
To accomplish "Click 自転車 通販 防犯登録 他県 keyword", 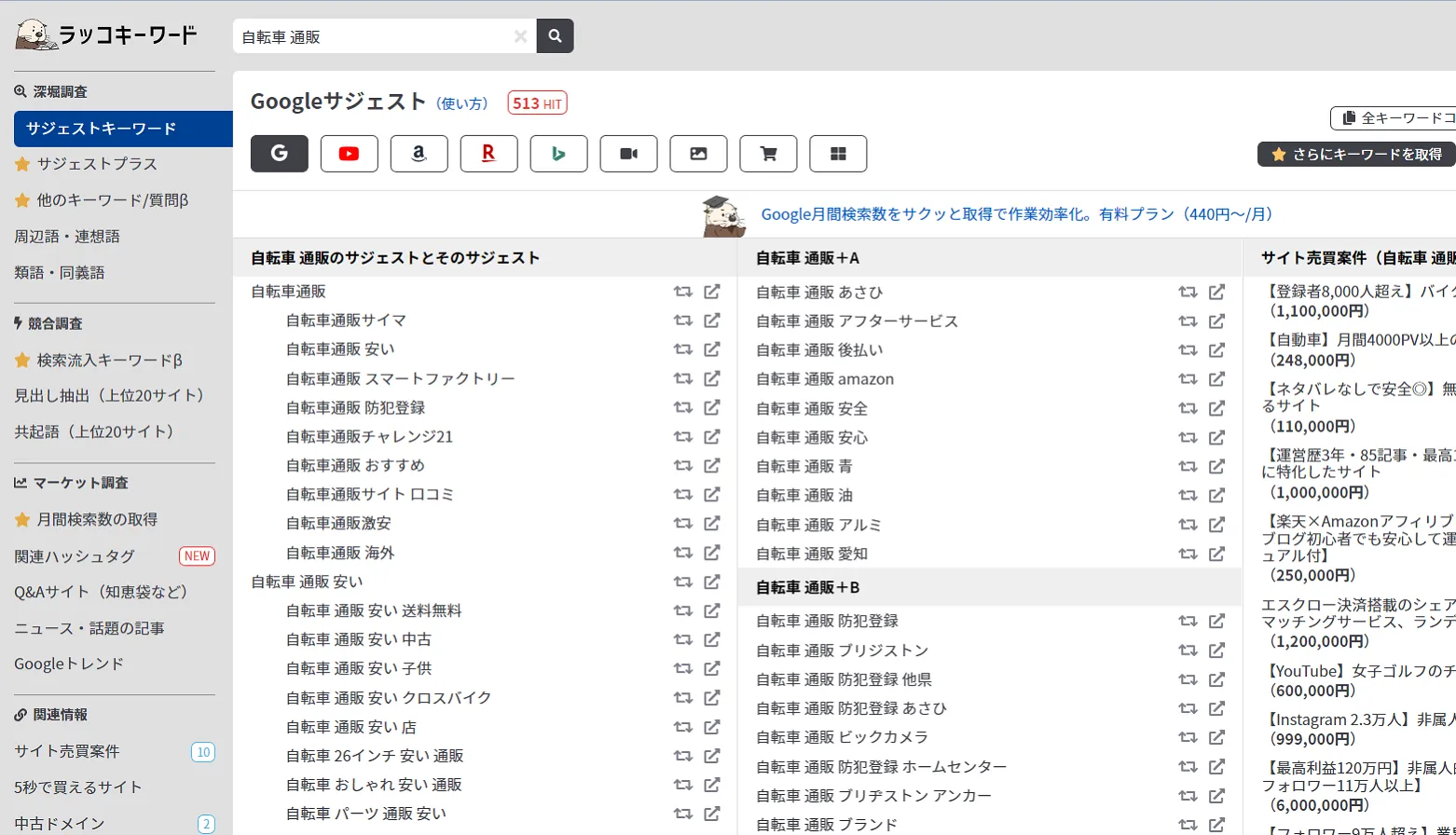I will click(844, 679).
